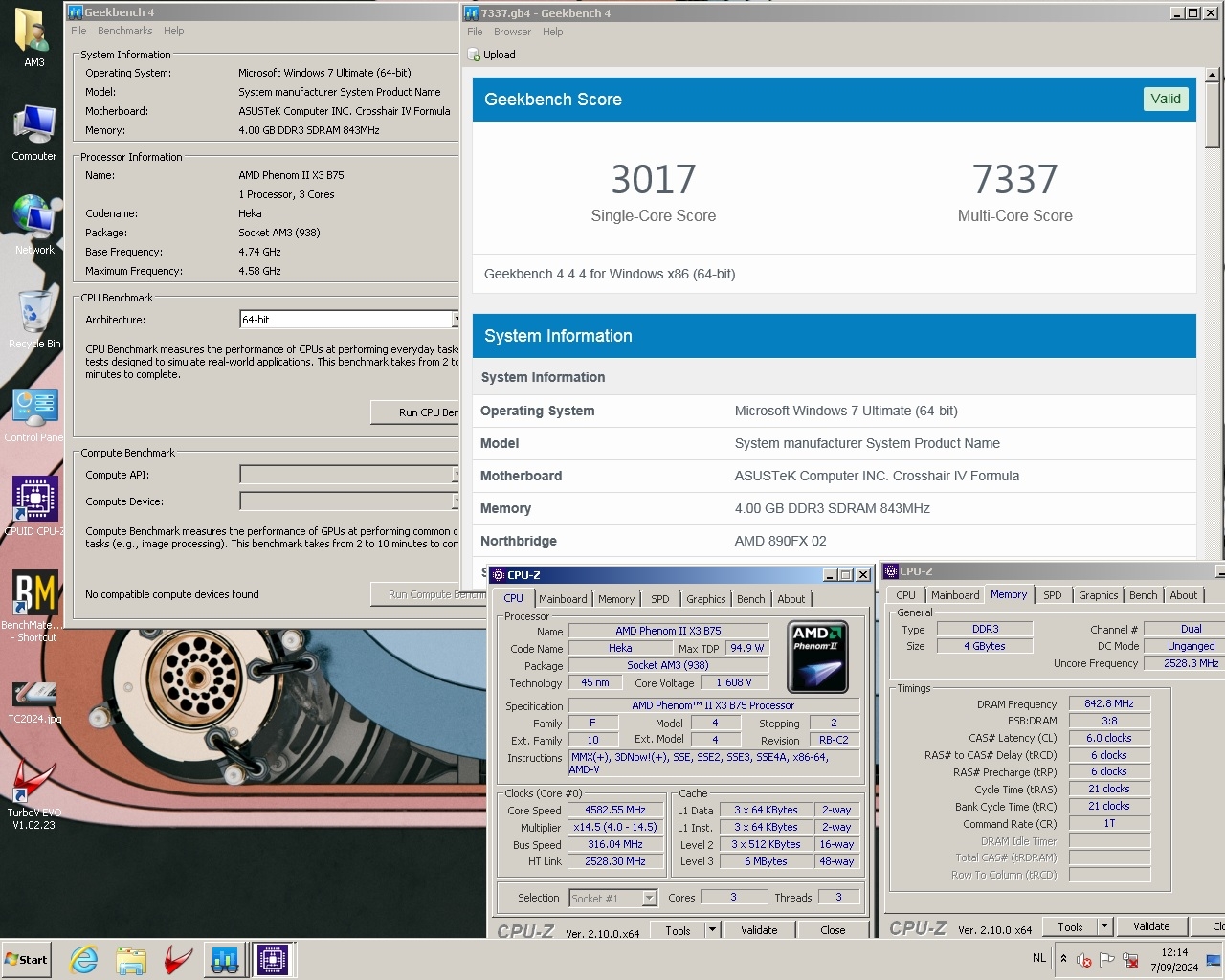Select Mainboard tab in front CPU-Z window
Viewport: 1225px width, 980px height.
[x=563, y=599]
